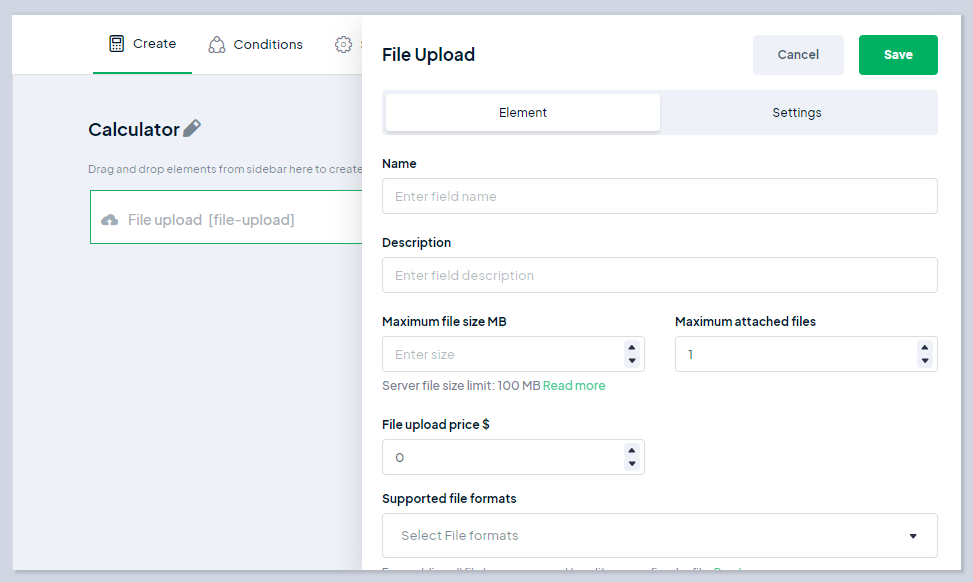Click the cloud upload icon in File upload element
This screenshot has height=582, width=973.
(110, 220)
